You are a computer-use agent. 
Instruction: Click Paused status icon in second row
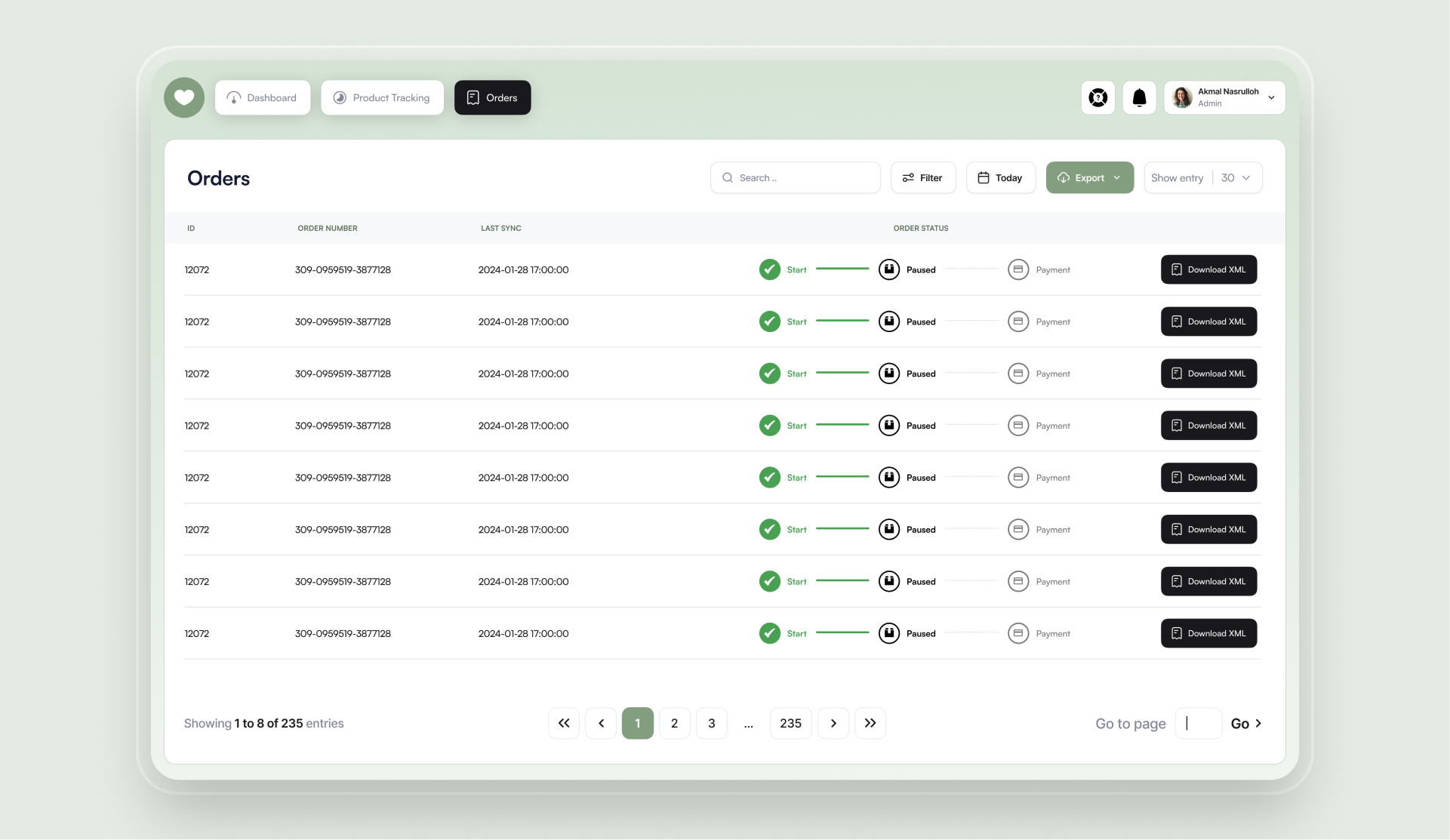coord(888,322)
